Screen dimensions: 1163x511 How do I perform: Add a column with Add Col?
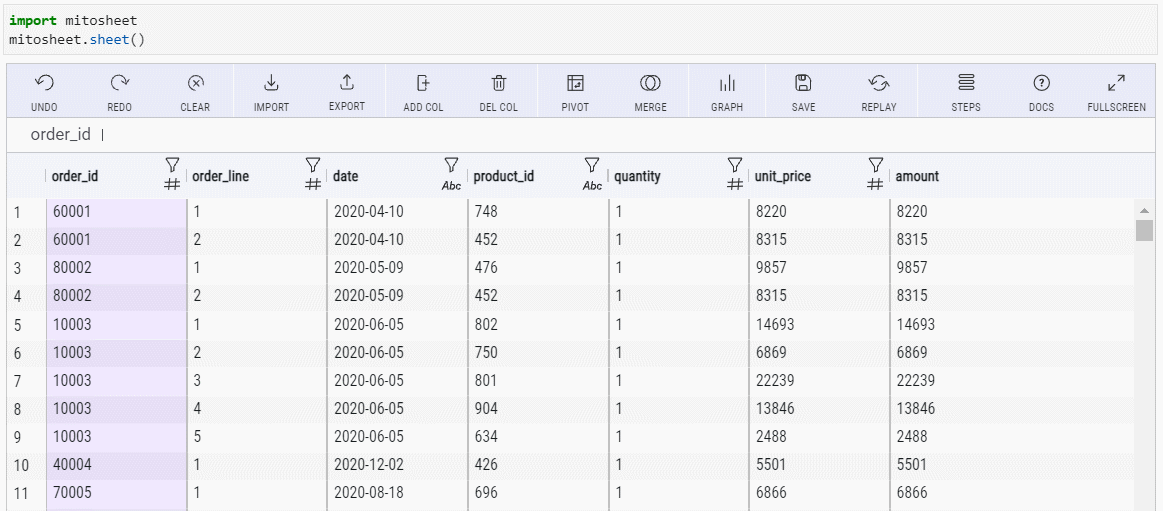tap(423, 84)
